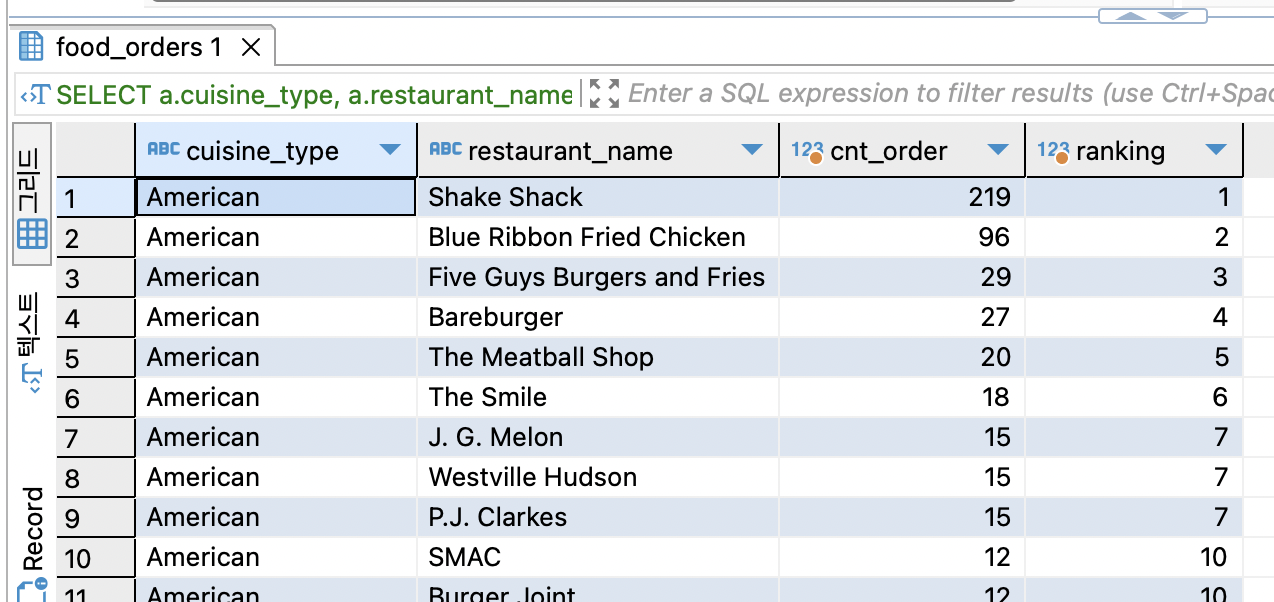Click 123 type icon of ranking
1274x602 pixels.
click(1053, 151)
